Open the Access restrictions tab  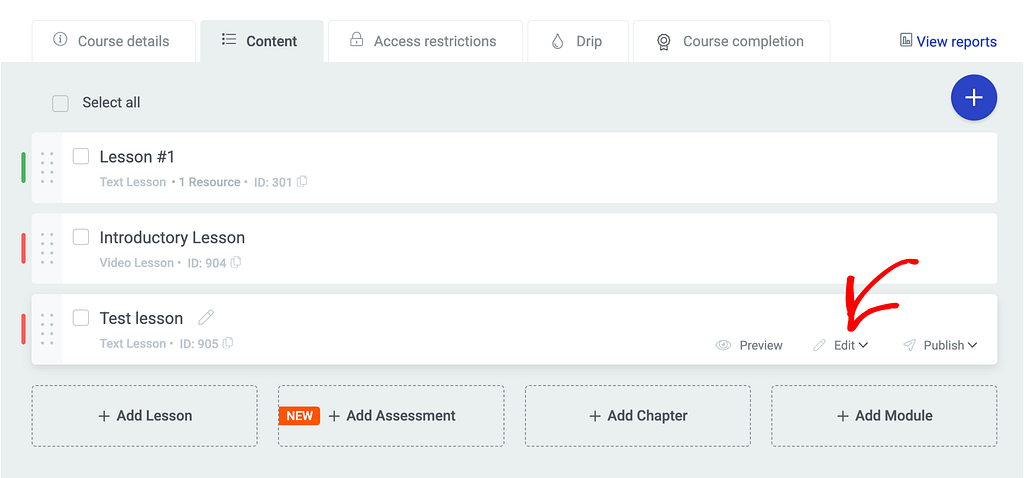[x=425, y=41]
